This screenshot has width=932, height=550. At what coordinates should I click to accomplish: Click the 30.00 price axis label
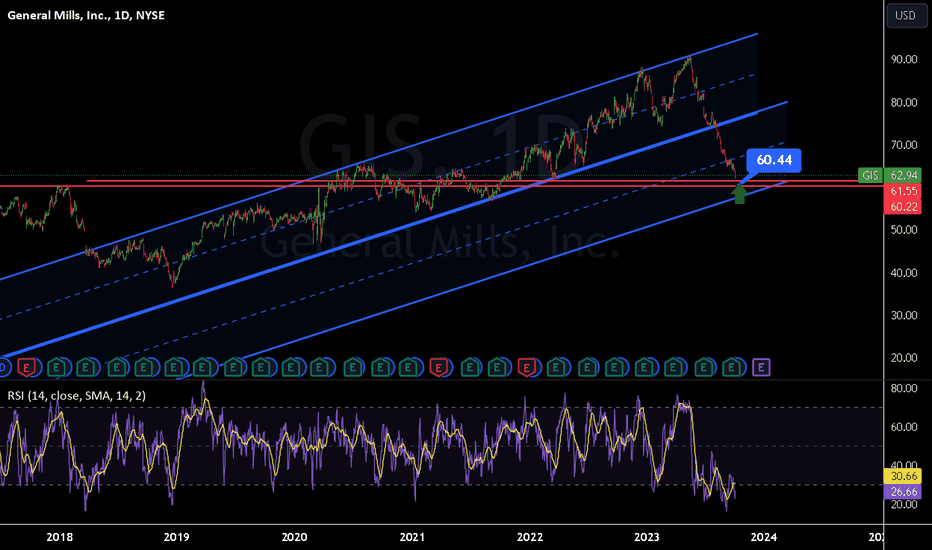coord(903,315)
